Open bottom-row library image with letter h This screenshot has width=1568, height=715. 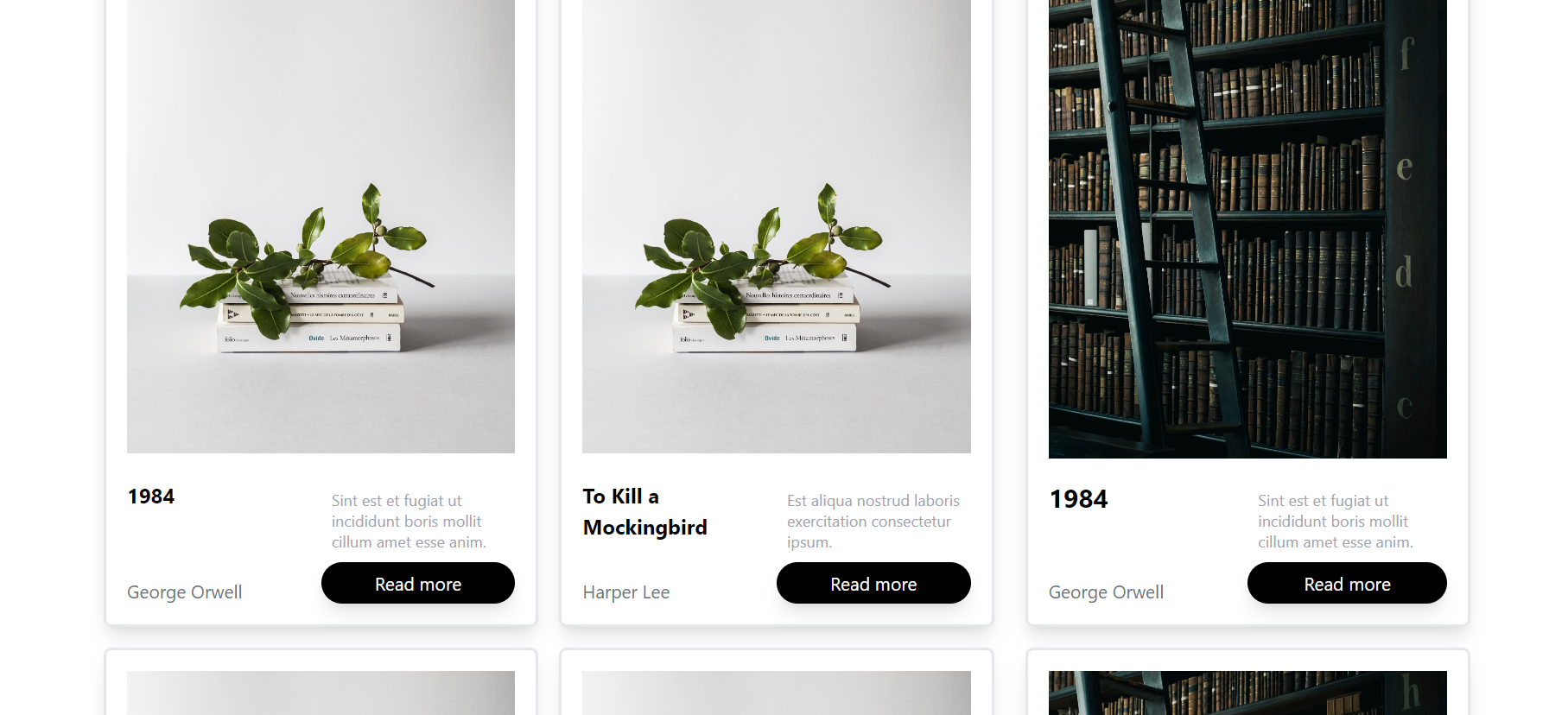(1247, 693)
